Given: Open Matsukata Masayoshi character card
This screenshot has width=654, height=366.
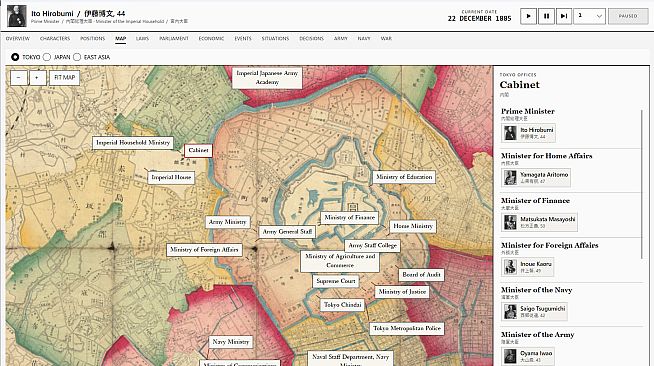Looking at the screenshot, I should coord(539,222).
